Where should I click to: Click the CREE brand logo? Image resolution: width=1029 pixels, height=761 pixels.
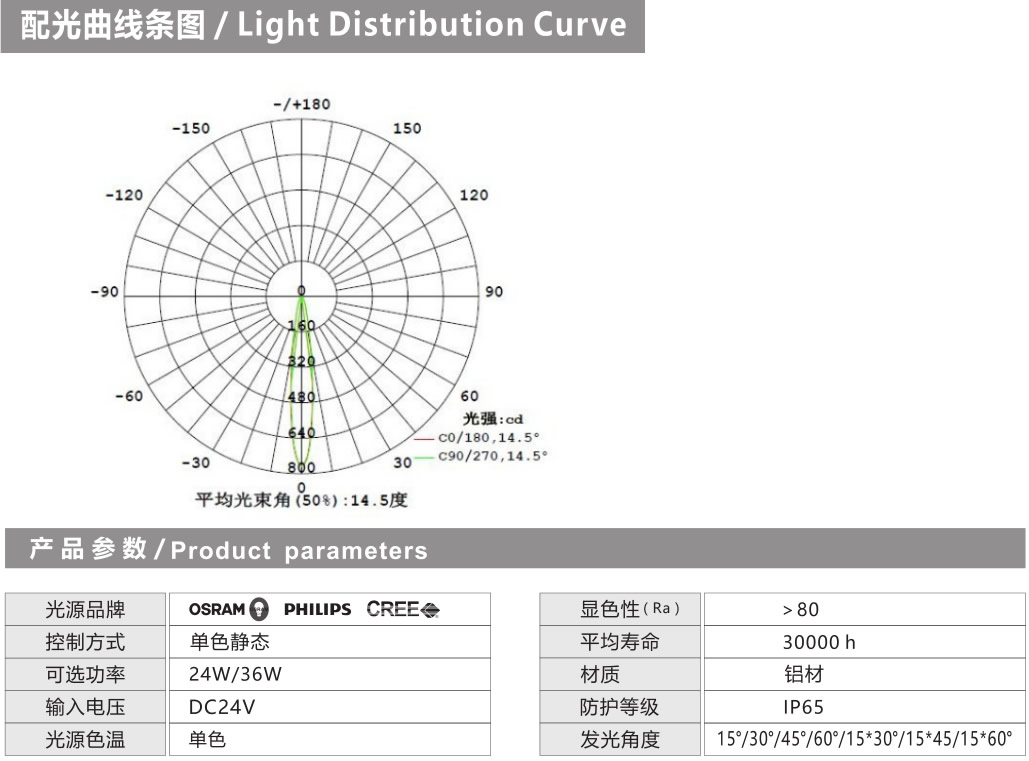[x=402, y=609]
